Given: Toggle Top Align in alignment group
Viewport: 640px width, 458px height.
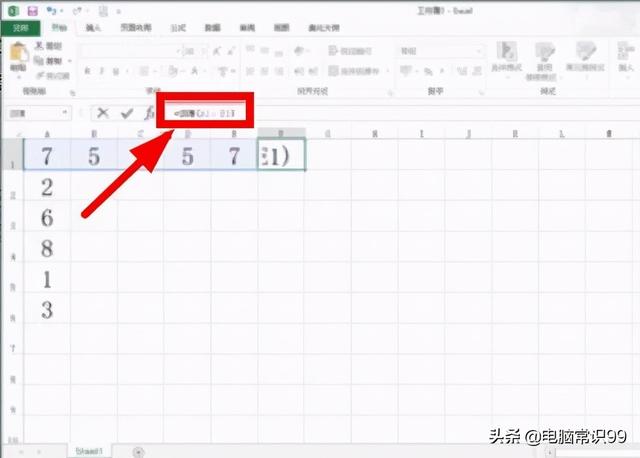Looking at the screenshot, I should [250, 50].
